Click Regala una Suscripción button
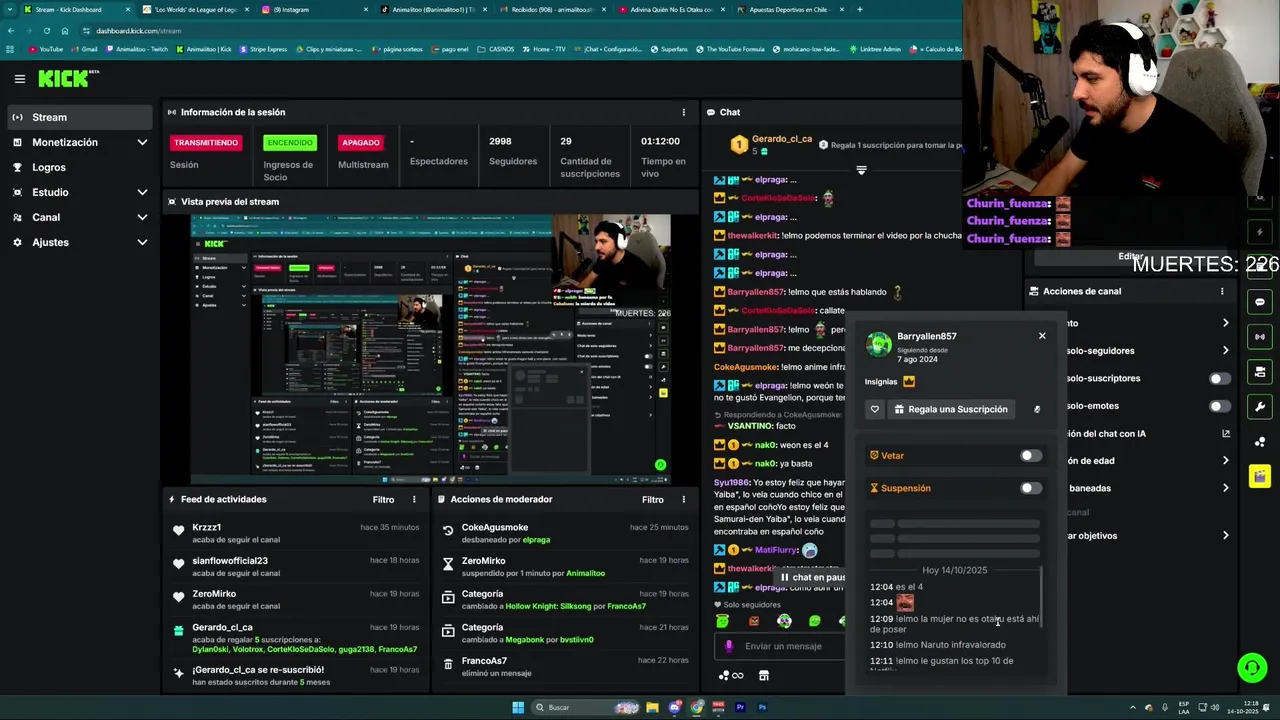The width and height of the screenshot is (1280, 720). (950, 409)
